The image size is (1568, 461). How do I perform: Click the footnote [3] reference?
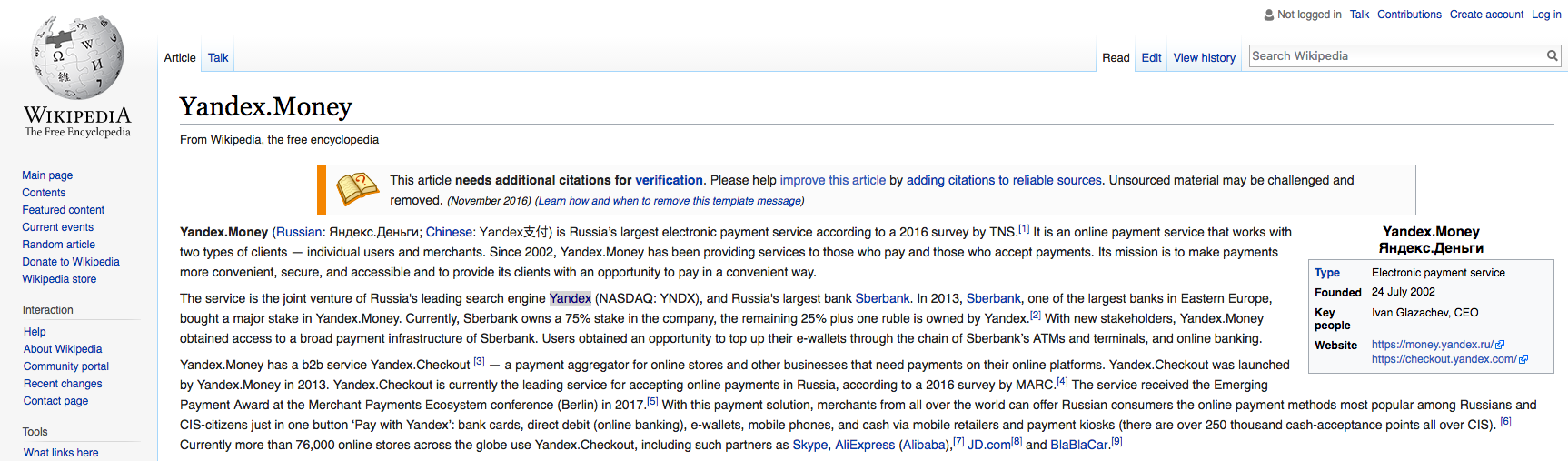[479, 362]
